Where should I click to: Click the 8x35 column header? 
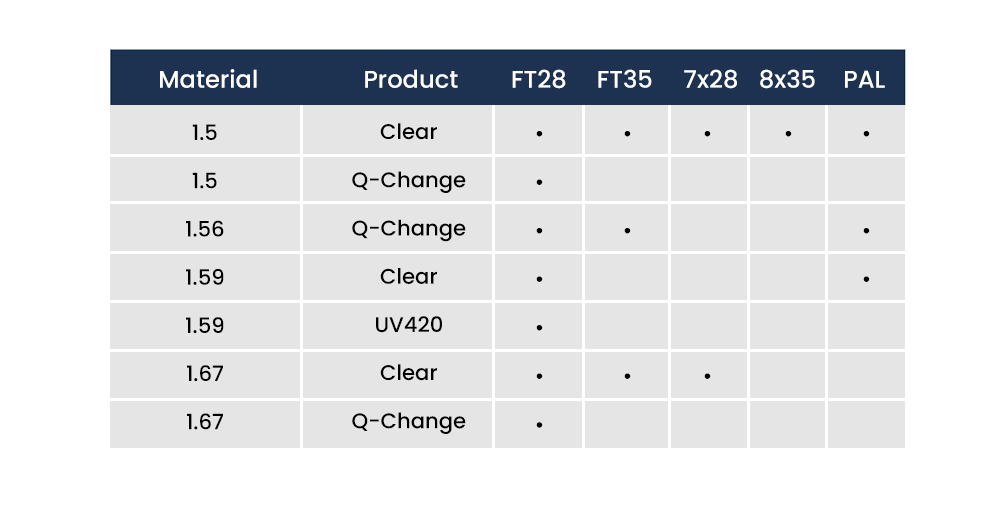[787, 79]
